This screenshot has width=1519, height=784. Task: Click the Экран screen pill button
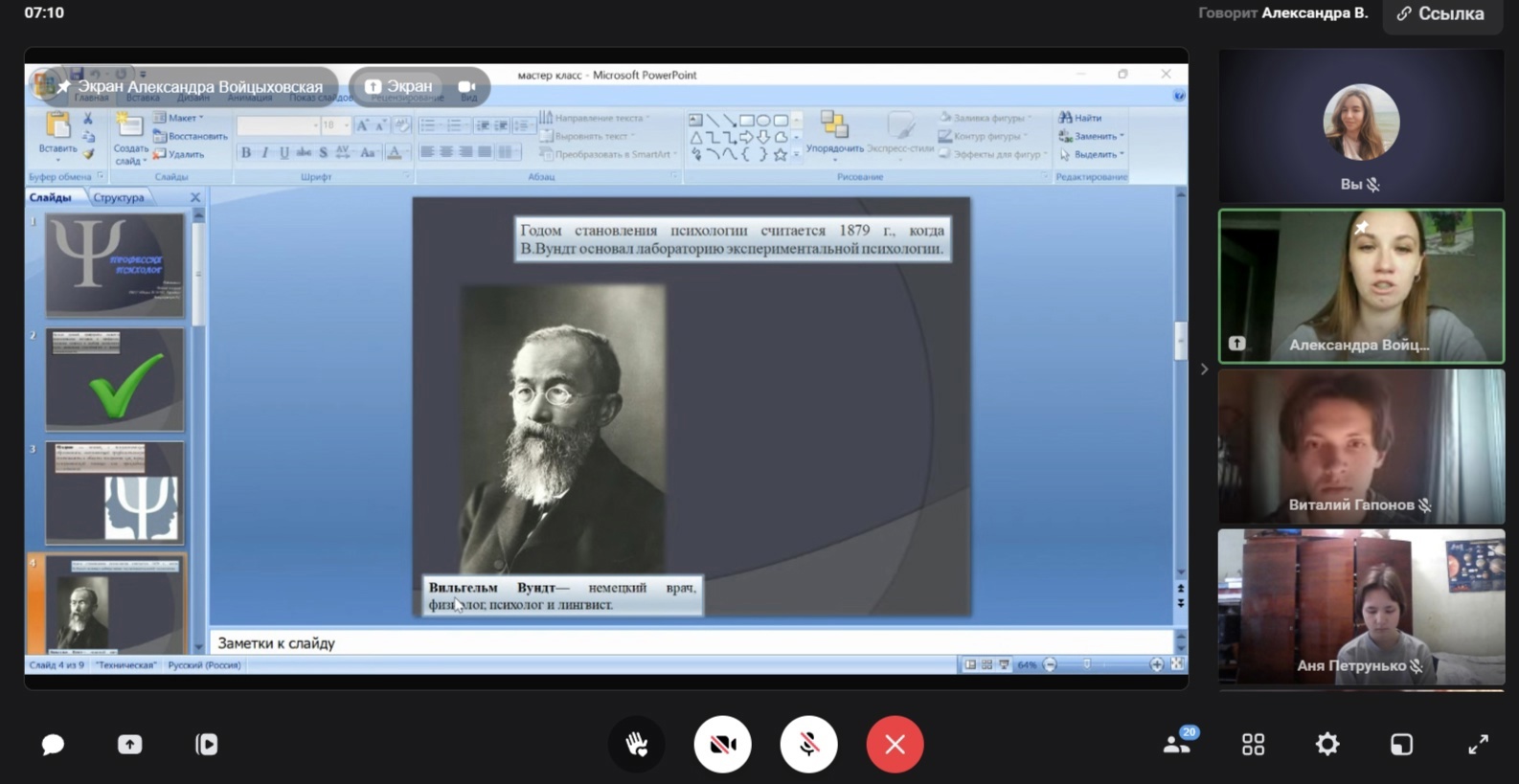pyautogui.click(x=398, y=86)
